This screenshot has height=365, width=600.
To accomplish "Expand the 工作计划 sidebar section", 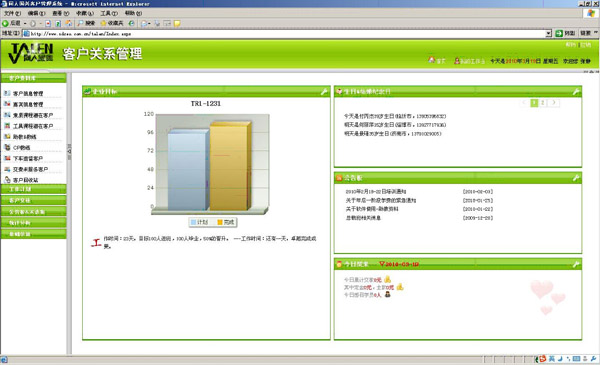I will tap(34, 189).
